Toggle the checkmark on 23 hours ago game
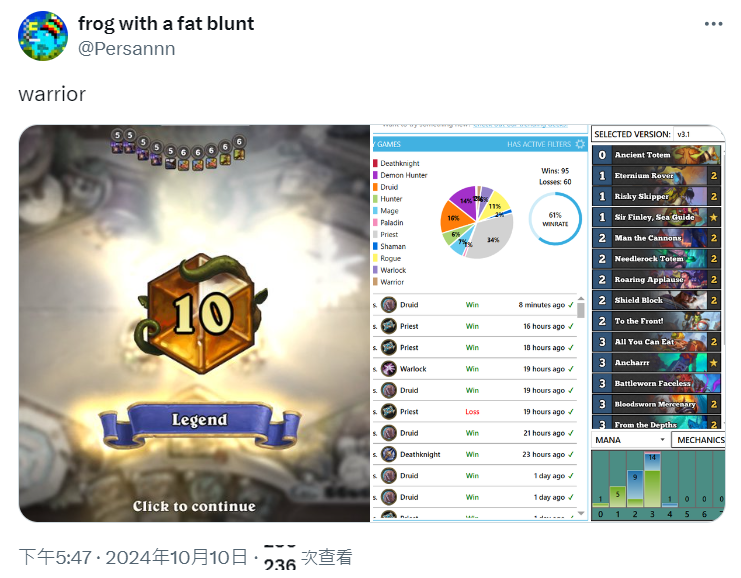This screenshot has height=578, width=741. [x=571, y=454]
